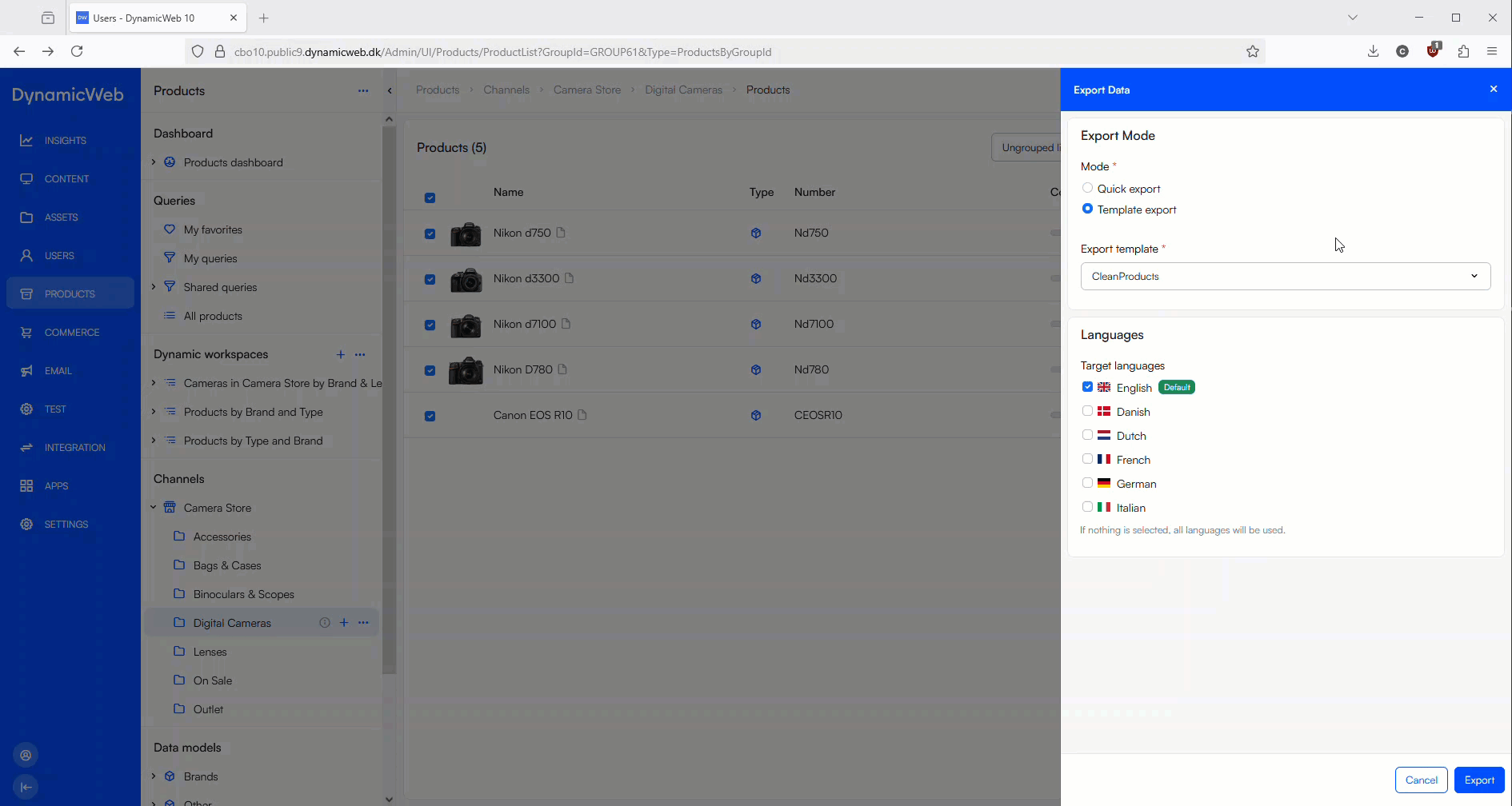This screenshot has width=1512, height=806.
Task: Uncheck the English target language
Action: [1087, 388]
